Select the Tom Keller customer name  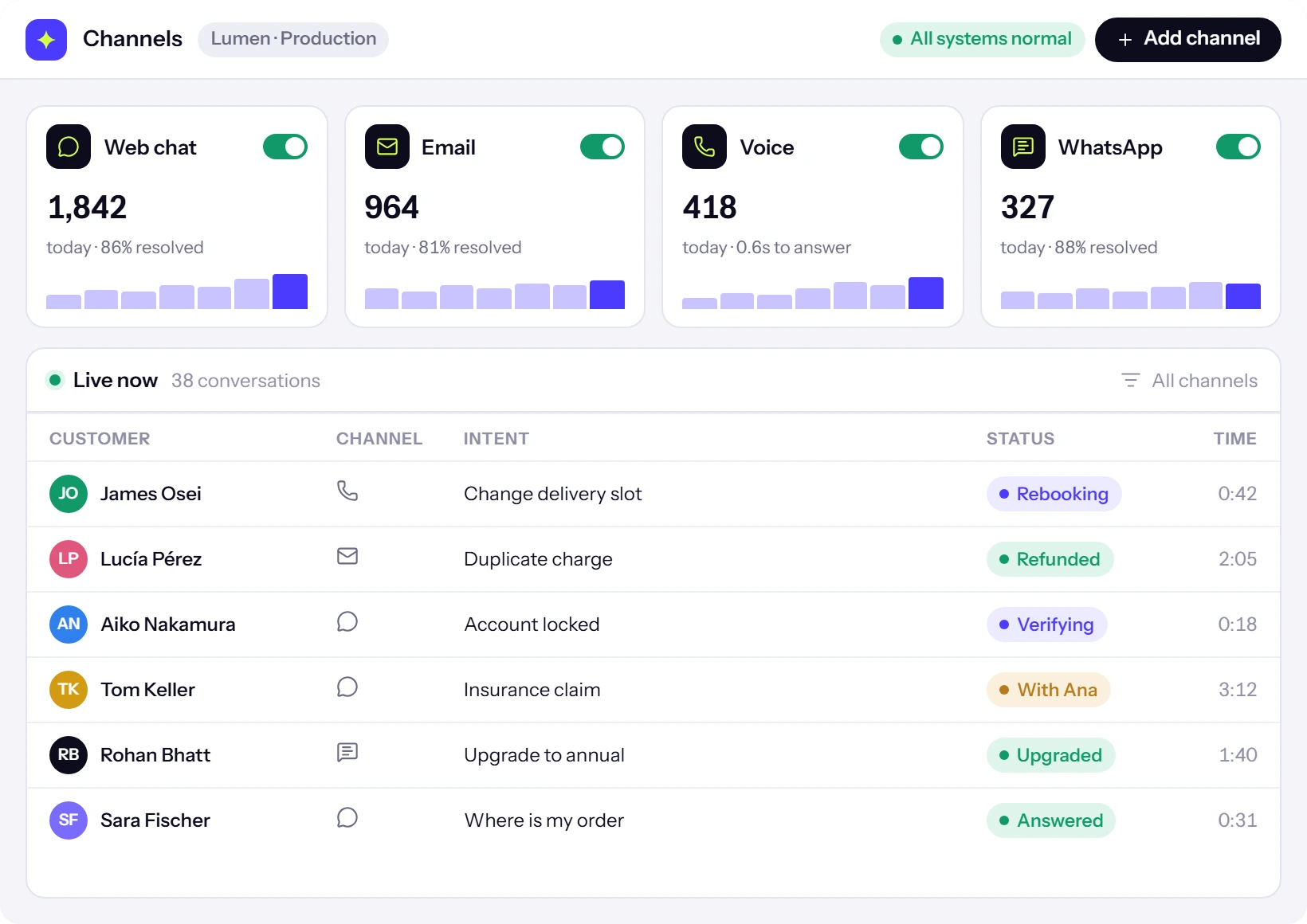pos(147,690)
